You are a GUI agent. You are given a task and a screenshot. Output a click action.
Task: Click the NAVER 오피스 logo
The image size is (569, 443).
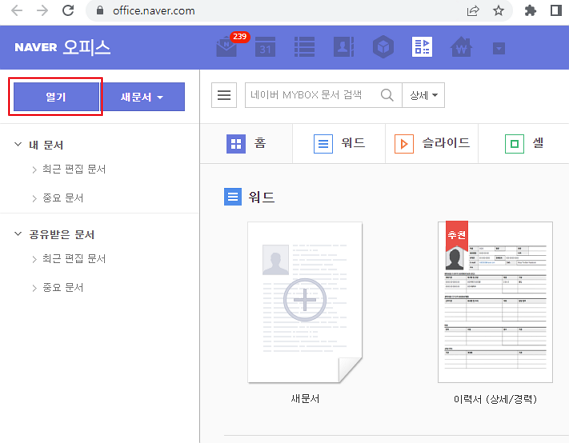[x=62, y=47]
